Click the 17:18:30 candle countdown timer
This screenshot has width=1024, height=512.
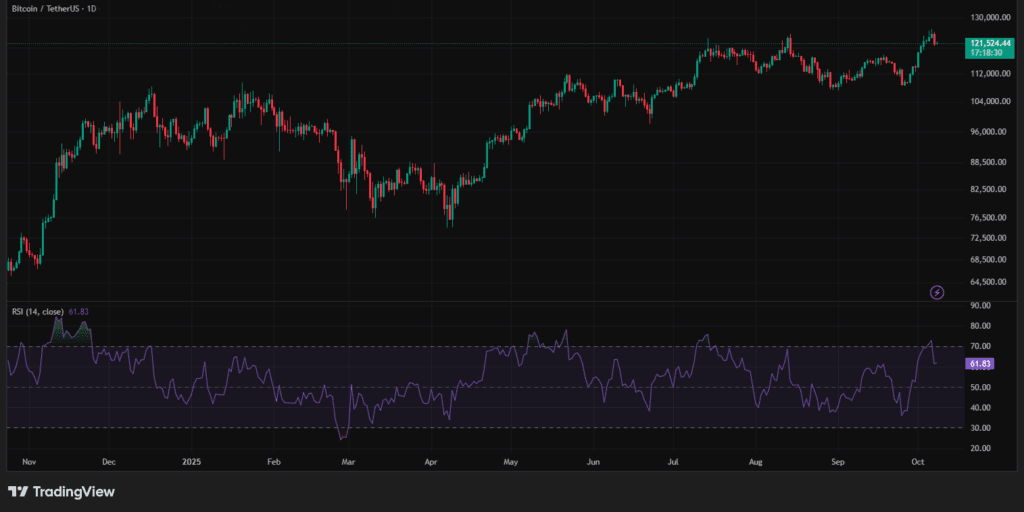coord(991,52)
